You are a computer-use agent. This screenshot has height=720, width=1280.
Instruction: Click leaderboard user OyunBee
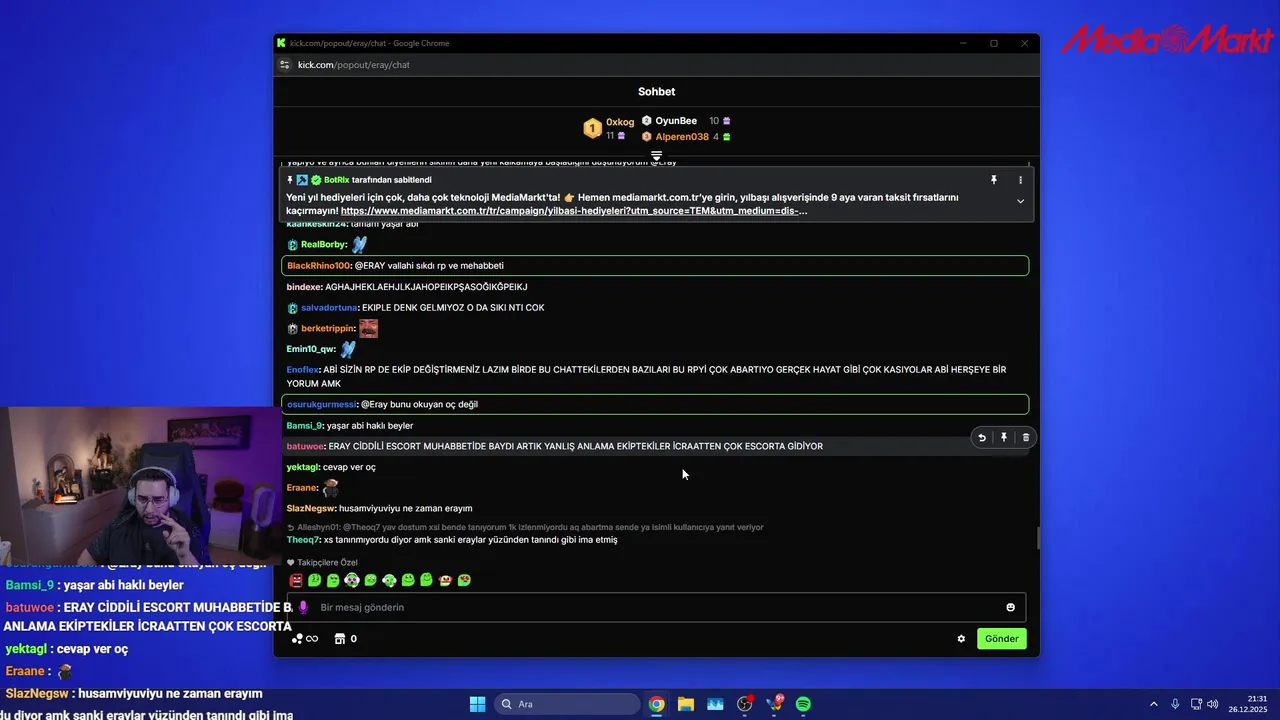pyautogui.click(x=676, y=121)
